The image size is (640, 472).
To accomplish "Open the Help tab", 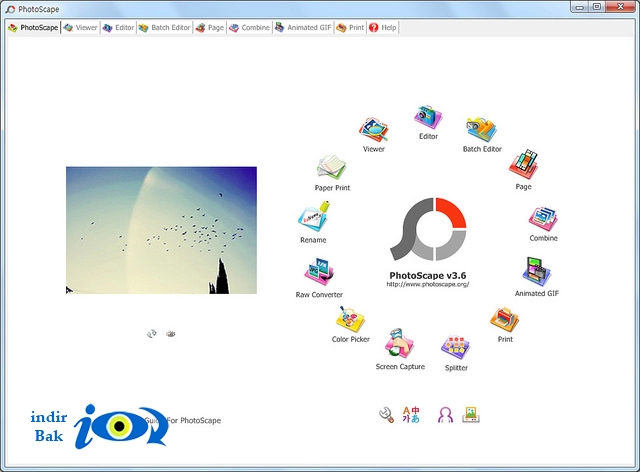I will (382, 27).
